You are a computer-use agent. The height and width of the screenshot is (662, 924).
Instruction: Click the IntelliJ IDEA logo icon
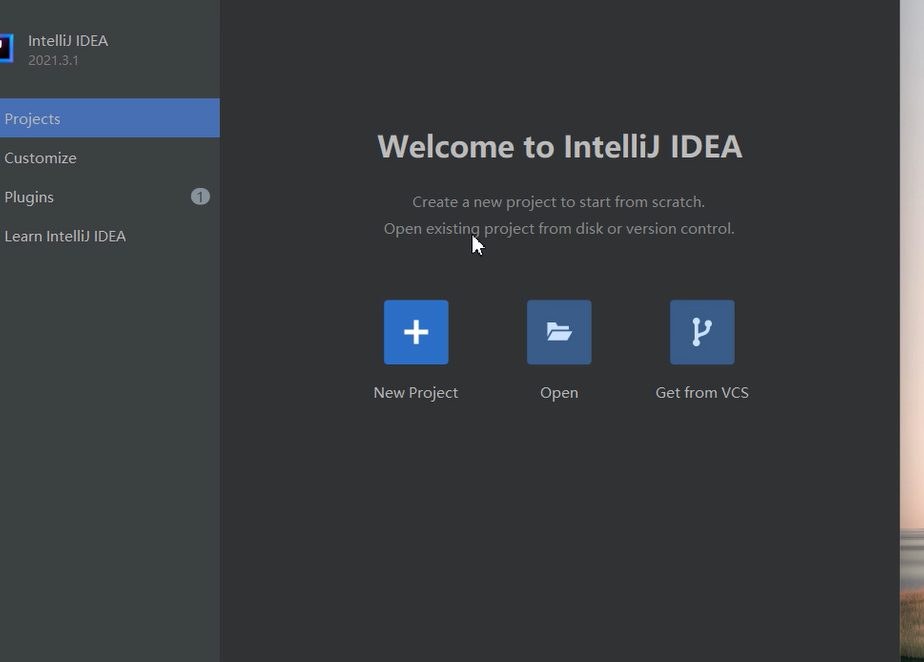[x=6, y=48]
